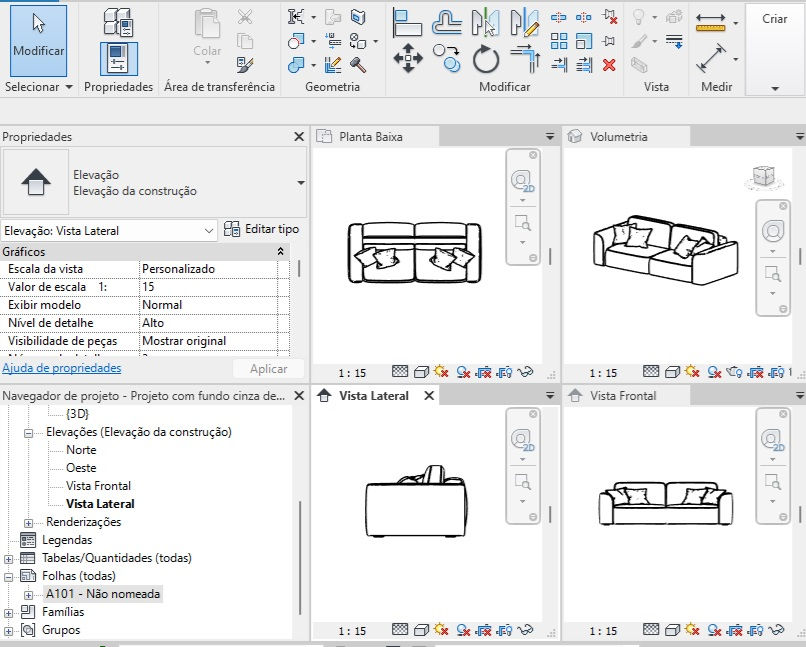Click the Match Type Properties brush icon
Image resolution: width=806 pixels, height=647 pixels.
(245, 65)
